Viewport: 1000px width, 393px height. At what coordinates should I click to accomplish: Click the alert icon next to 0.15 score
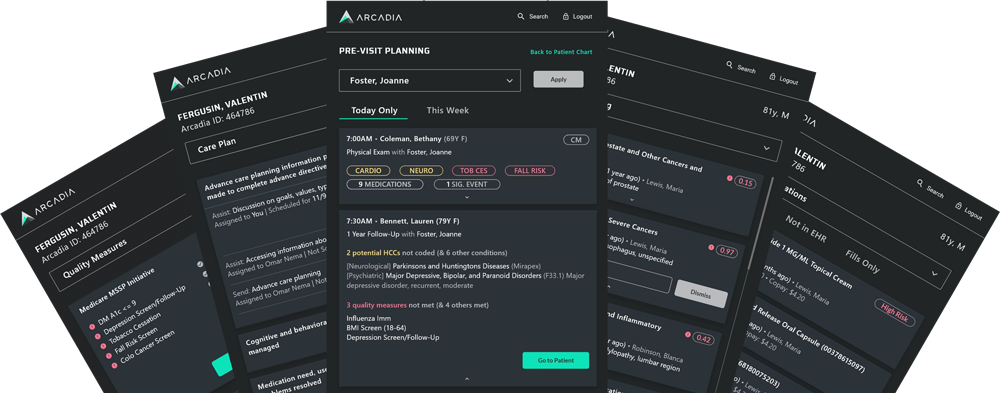(x=729, y=178)
